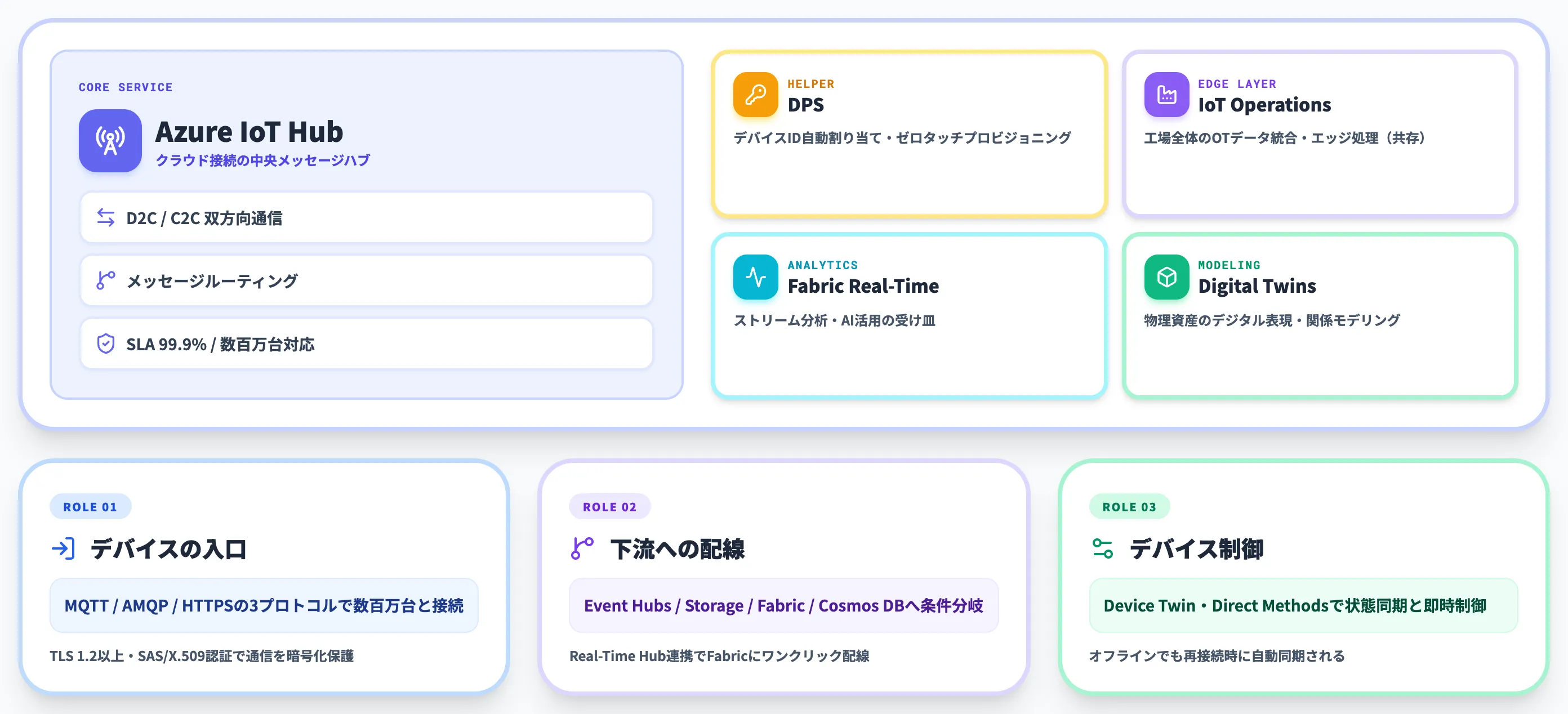Click the デバイスの入口 heading
This screenshot has height=714, width=1568.
[x=168, y=549]
